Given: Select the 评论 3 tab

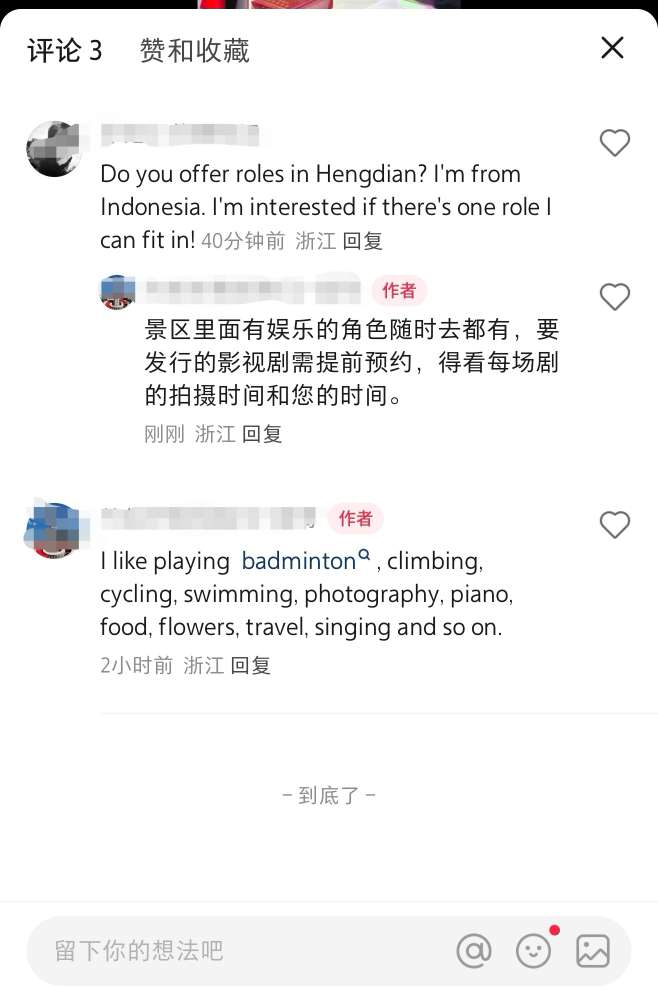Looking at the screenshot, I should pyautogui.click(x=64, y=50).
